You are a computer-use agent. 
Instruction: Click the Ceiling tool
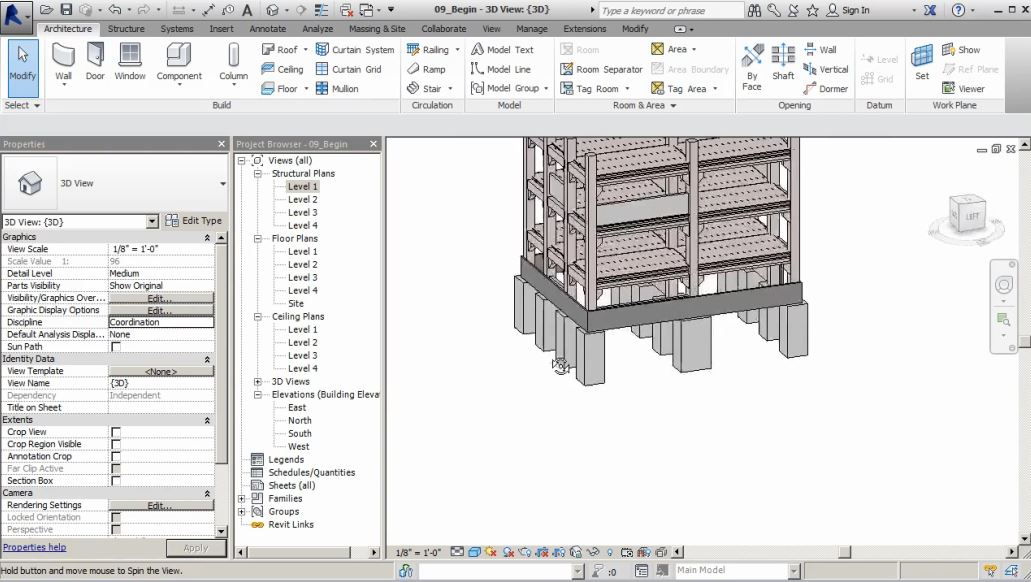point(282,69)
